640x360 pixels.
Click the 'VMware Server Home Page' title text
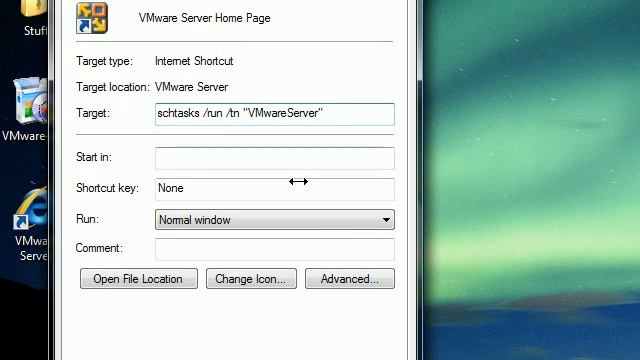click(204, 18)
